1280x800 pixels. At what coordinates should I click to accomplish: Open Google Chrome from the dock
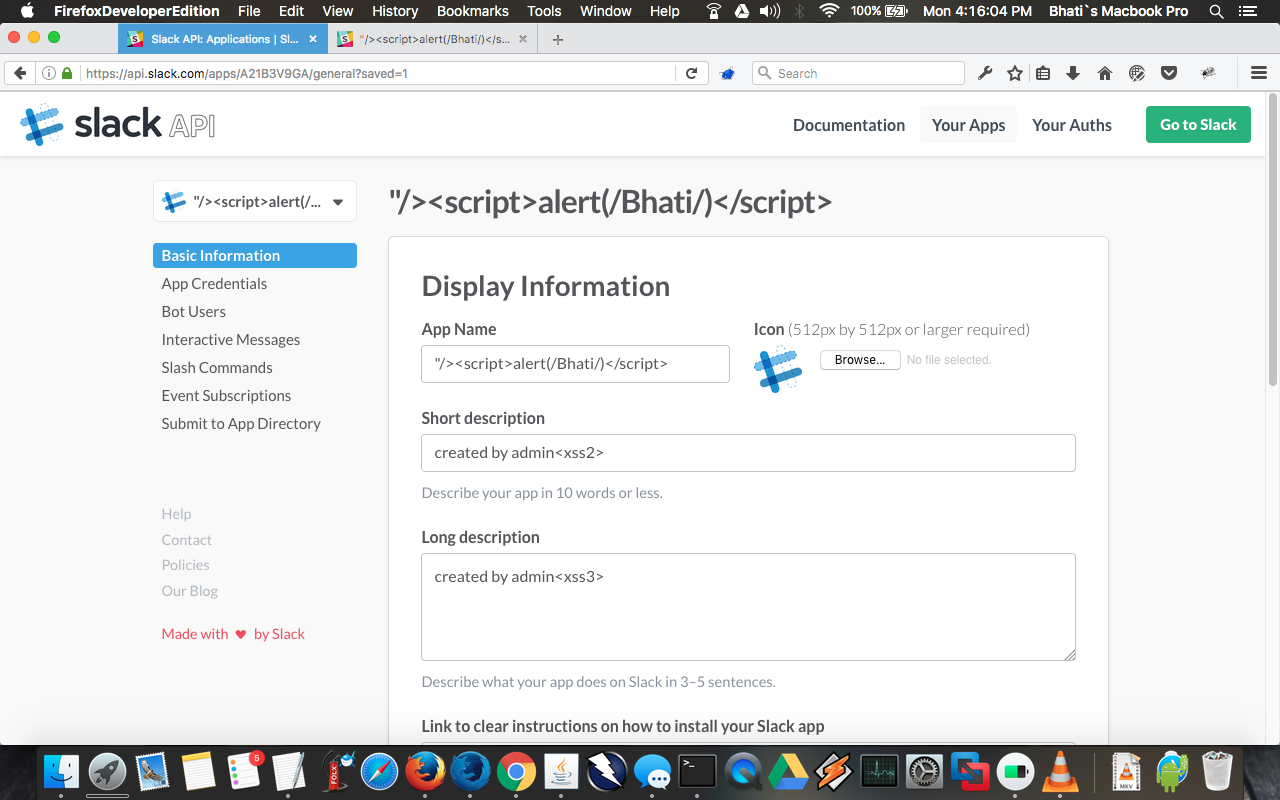click(x=516, y=771)
